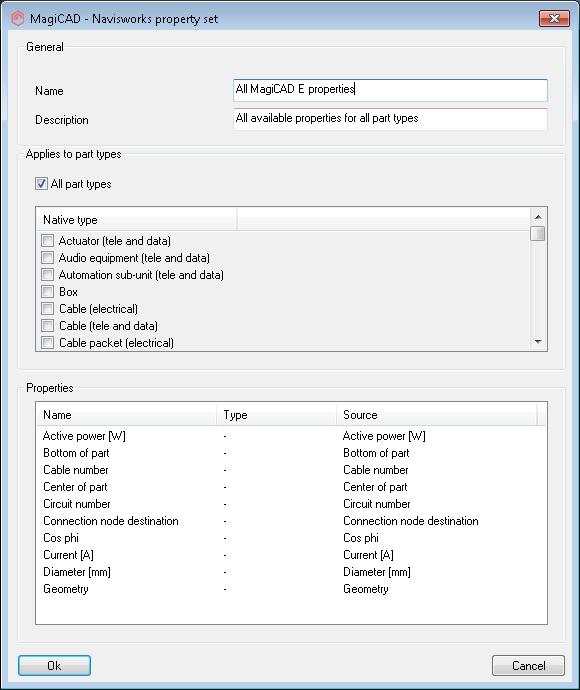
Task: Click the Cancel button
Action: click(528, 665)
